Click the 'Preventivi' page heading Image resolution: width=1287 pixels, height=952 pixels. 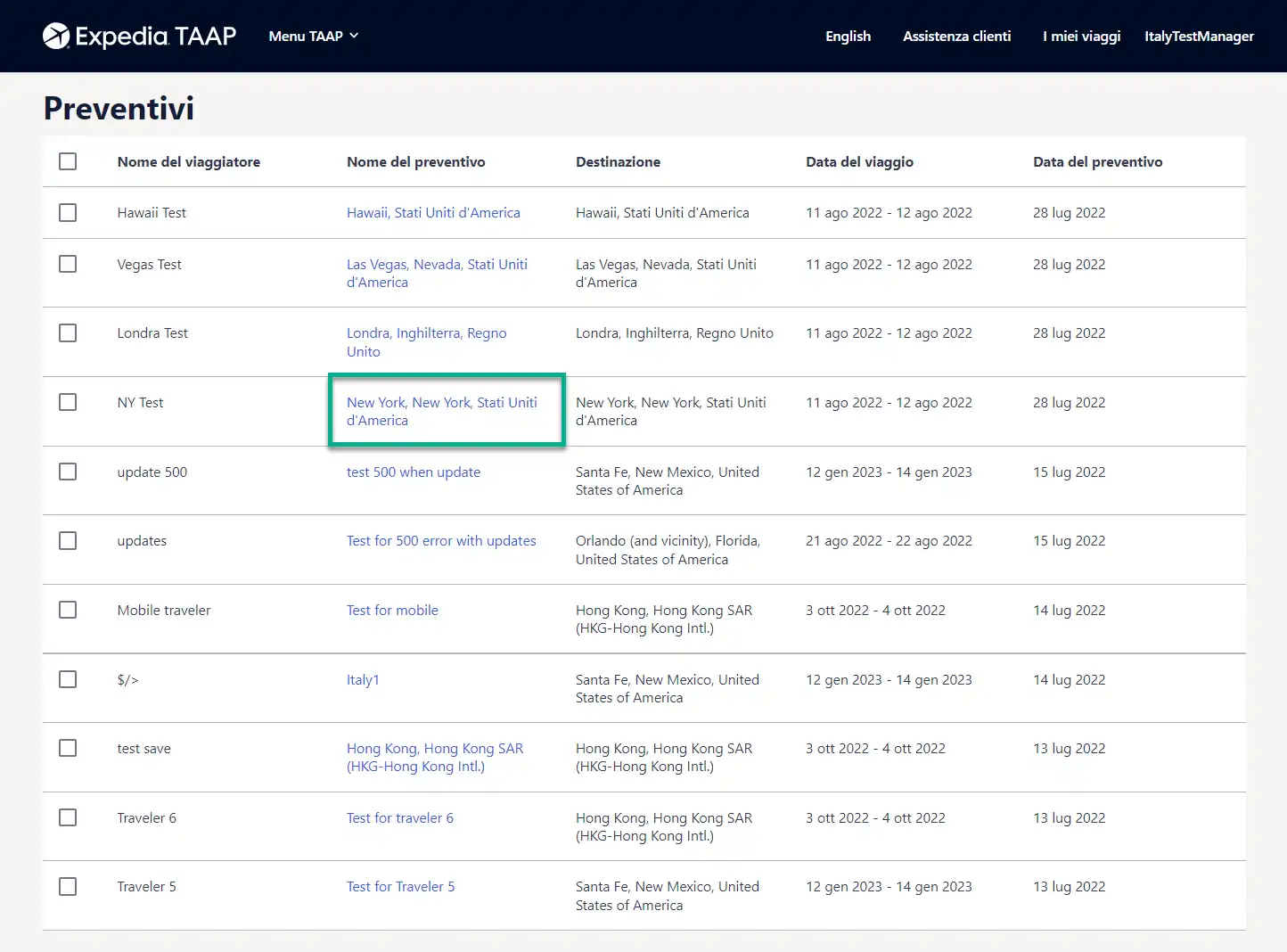[x=119, y=108]
